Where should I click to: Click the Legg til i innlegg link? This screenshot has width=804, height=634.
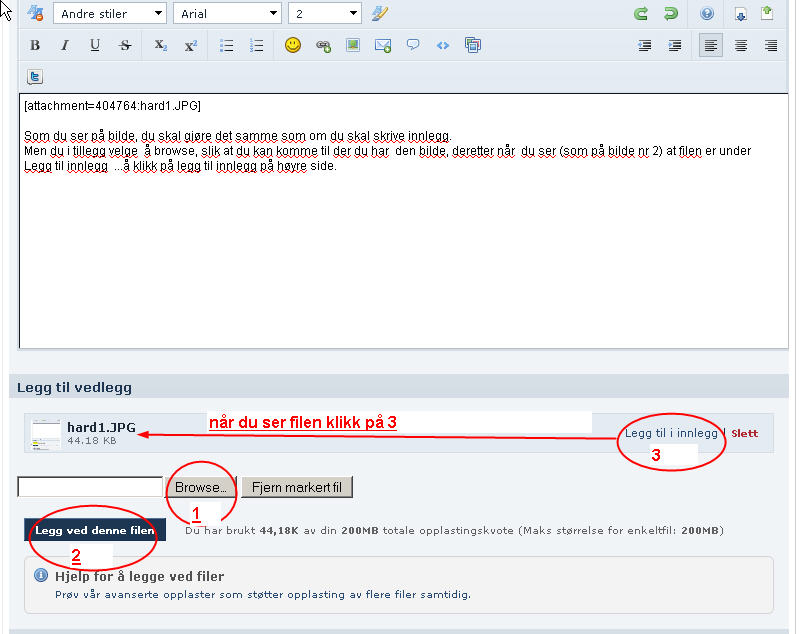(671, 433)
